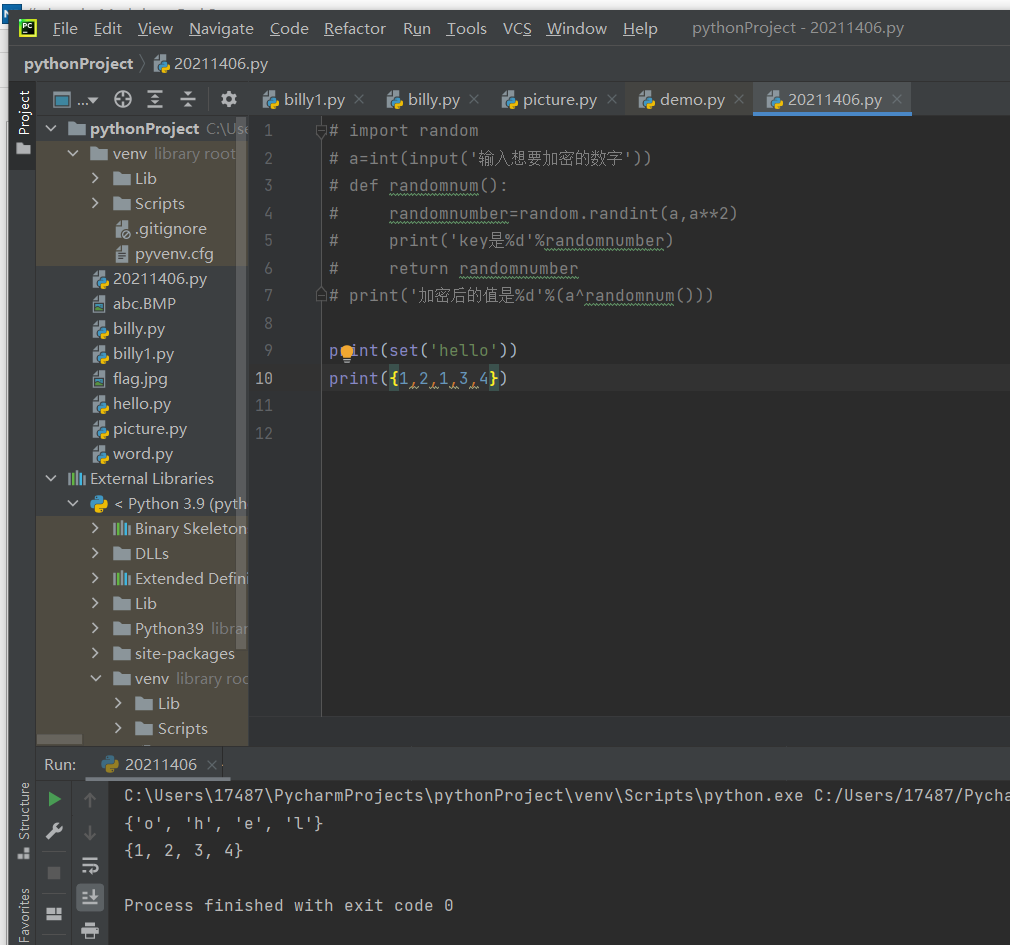Open Project panel gear settings
Screen dimensions: 1010x945
(229, 99)
